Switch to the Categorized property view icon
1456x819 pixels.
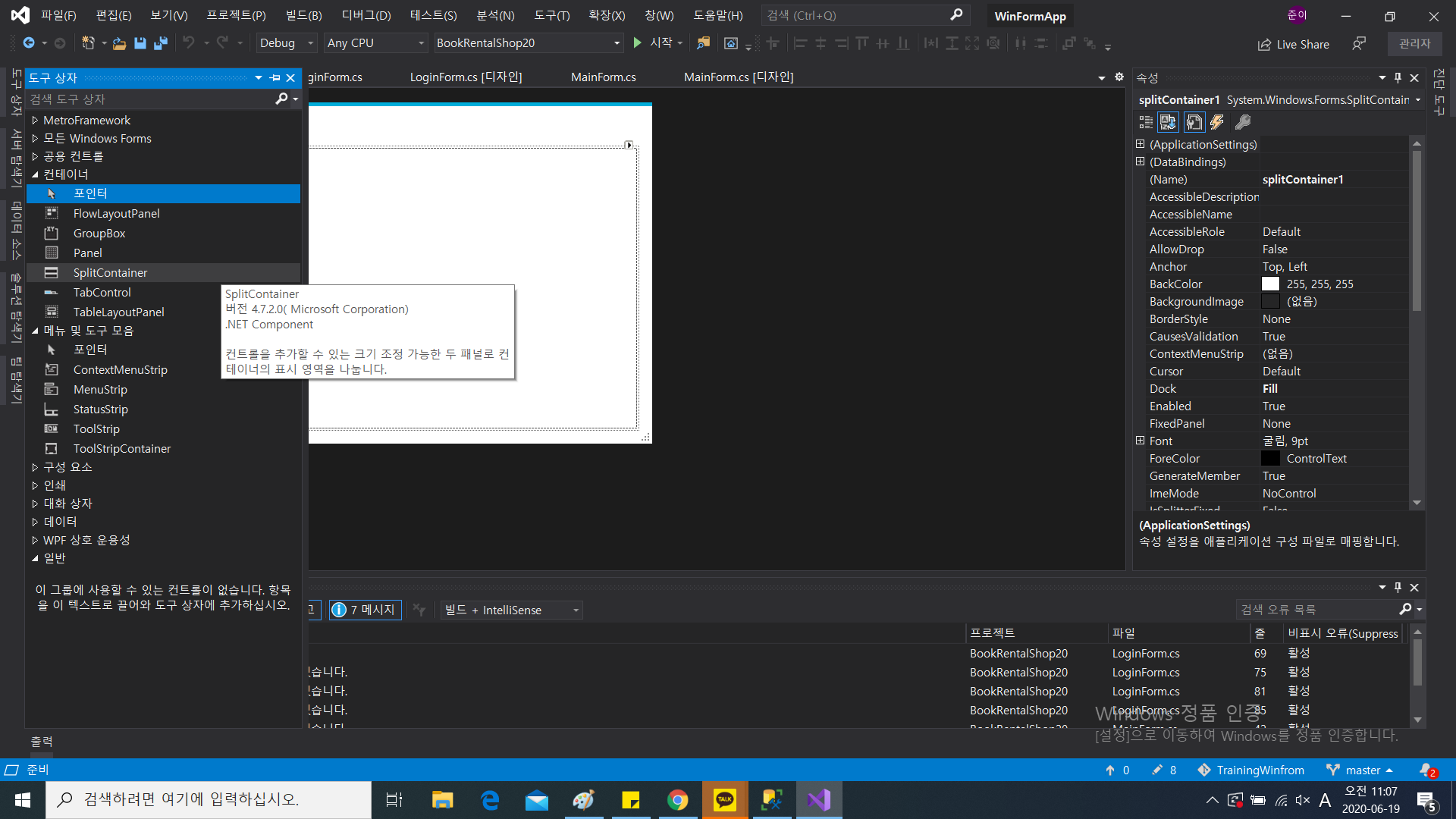click(x=1146, y=122)
